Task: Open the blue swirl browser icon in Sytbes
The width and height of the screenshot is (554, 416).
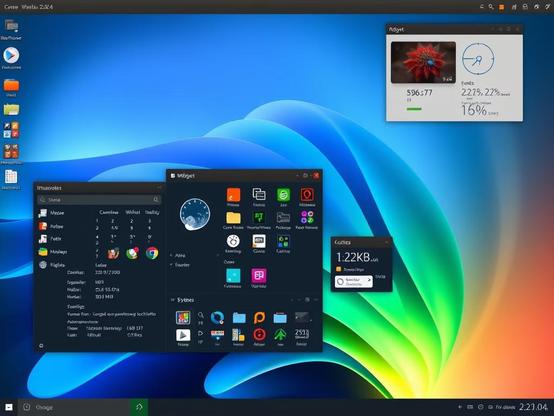Action: [x=217, y=317]
